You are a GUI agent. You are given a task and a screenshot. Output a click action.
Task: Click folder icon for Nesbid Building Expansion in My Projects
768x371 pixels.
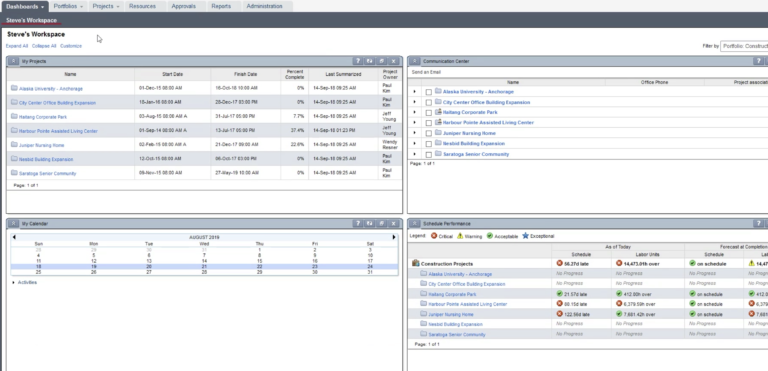click(x=14, y=159)
